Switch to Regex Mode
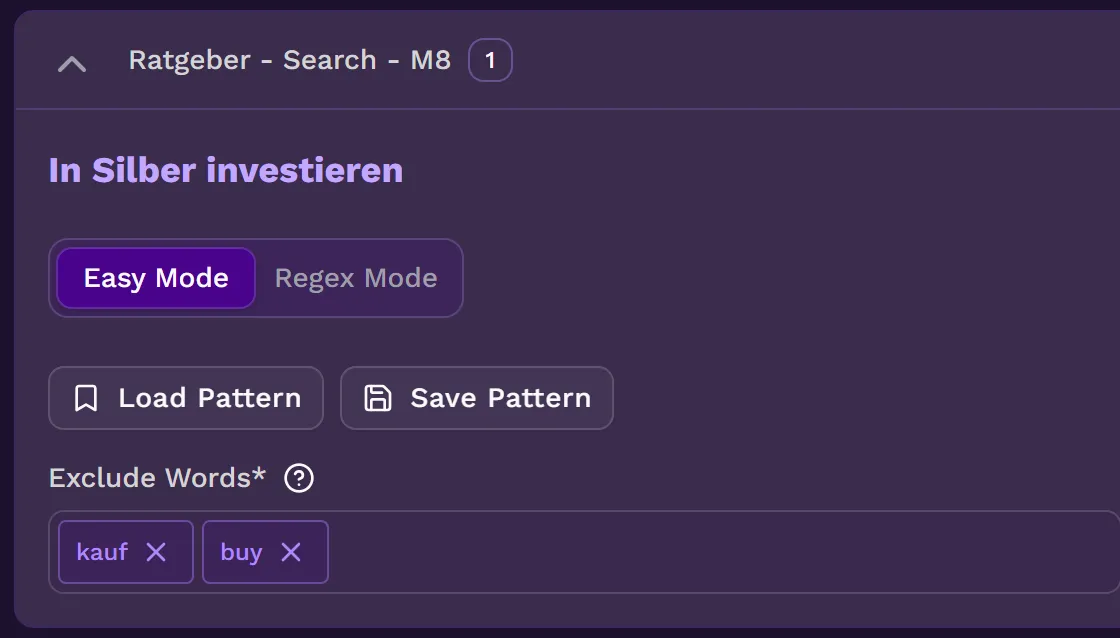Viewport: 1120px width, 638px height. point(356,278)
